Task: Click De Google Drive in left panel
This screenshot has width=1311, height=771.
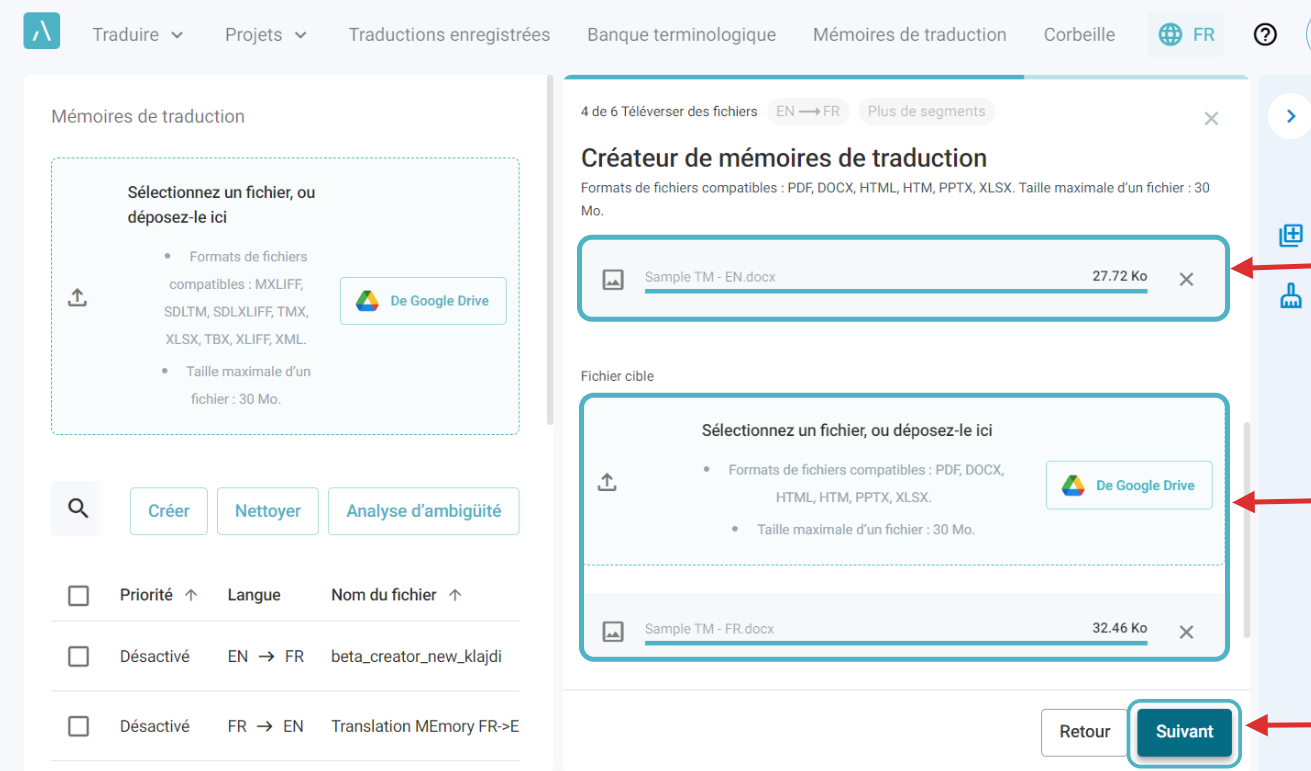Action: pyautogui.click(x=423, y=301)
